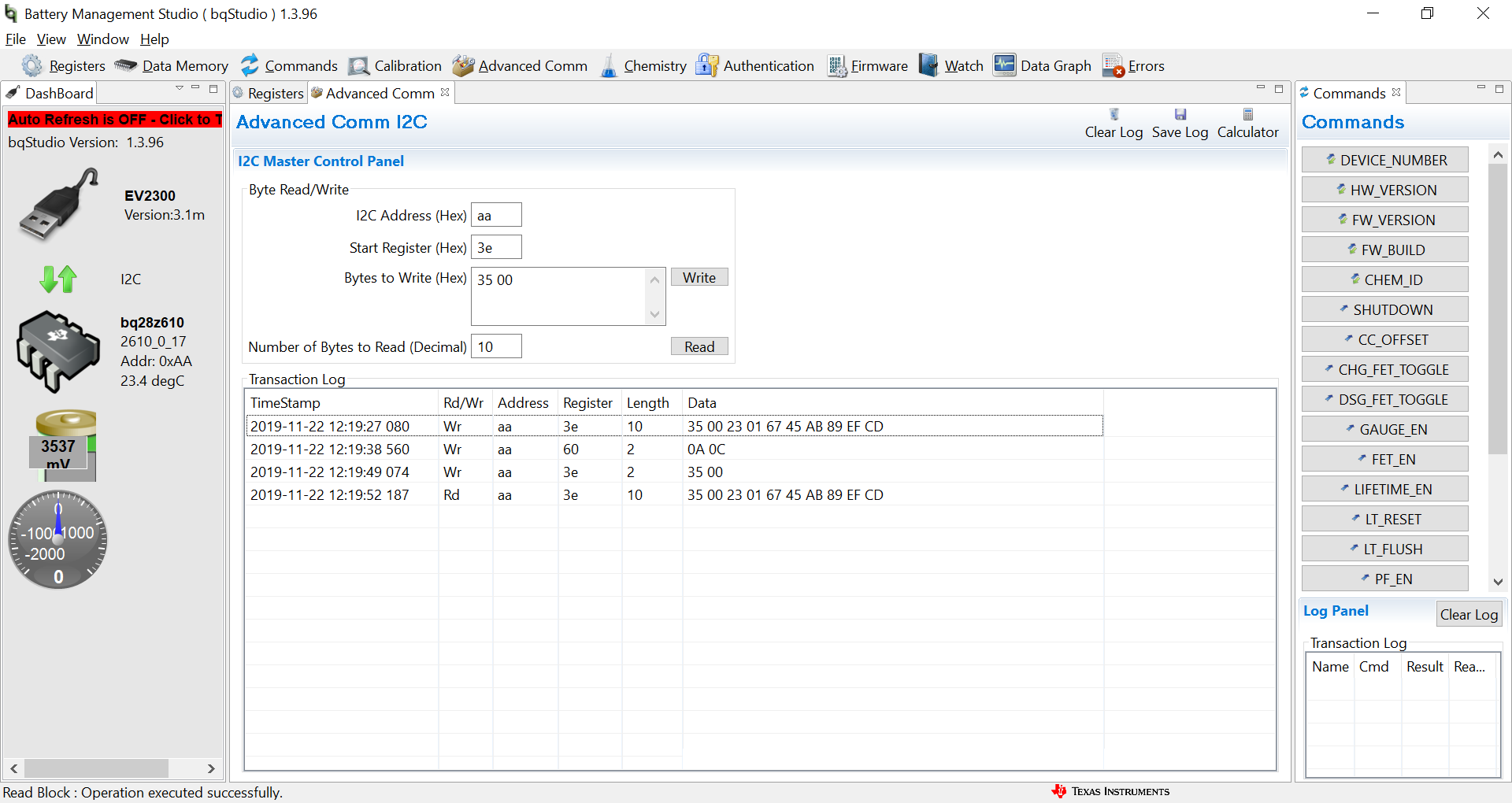Switch to the Registers tab
The image size is (1512, 803).
269,93
